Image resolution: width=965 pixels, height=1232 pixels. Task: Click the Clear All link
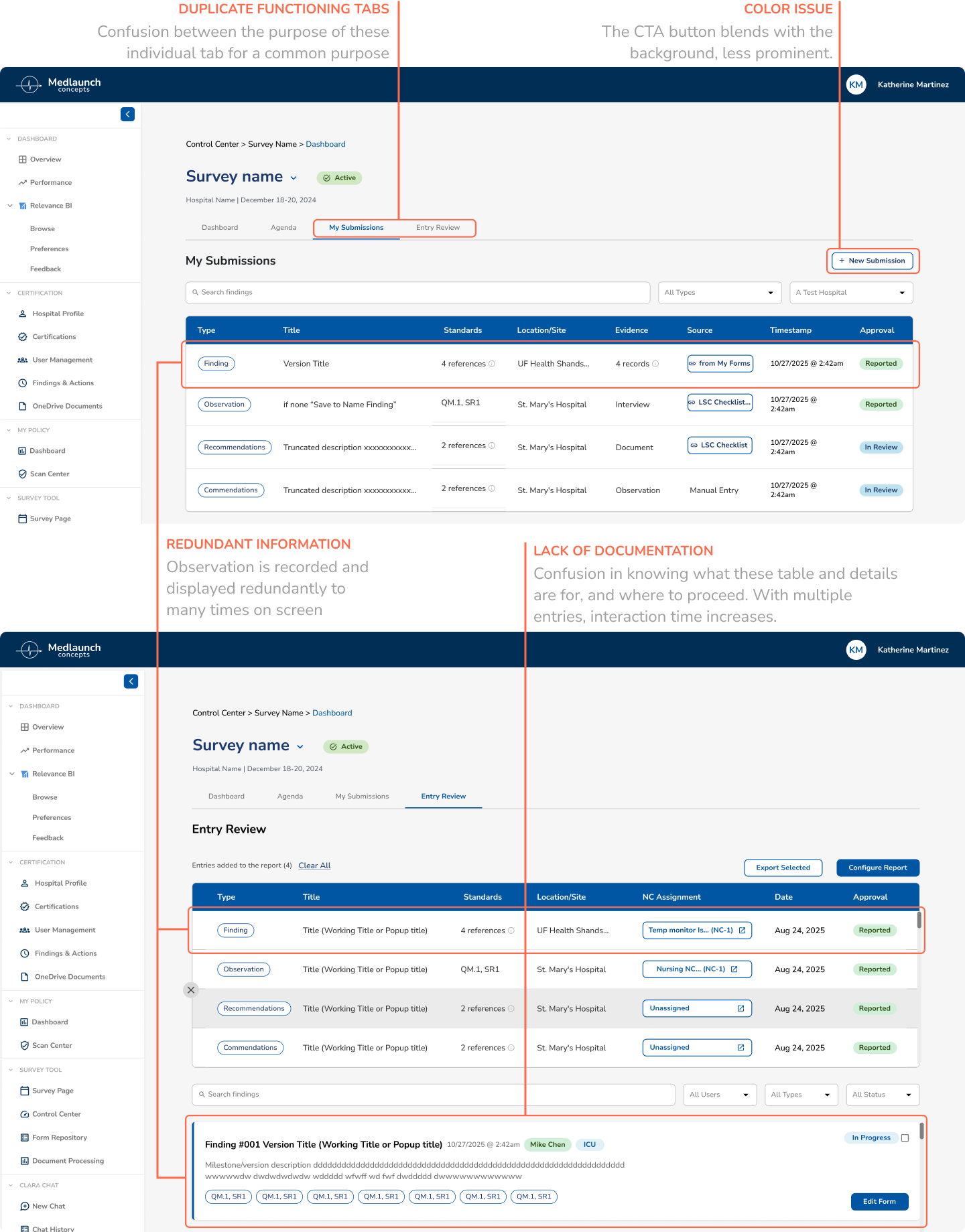[x=314, y=866]
